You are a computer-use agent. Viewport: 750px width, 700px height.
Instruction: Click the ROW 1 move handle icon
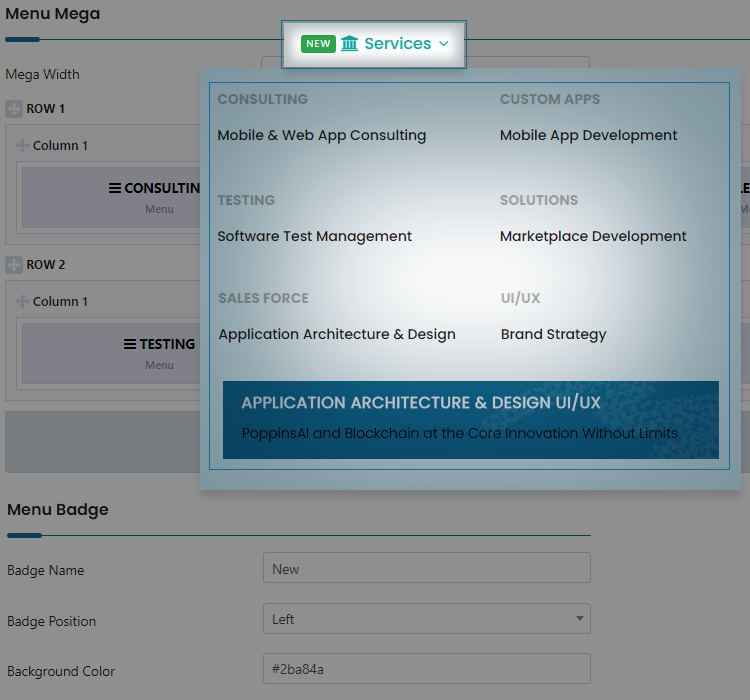coord(14,109)
